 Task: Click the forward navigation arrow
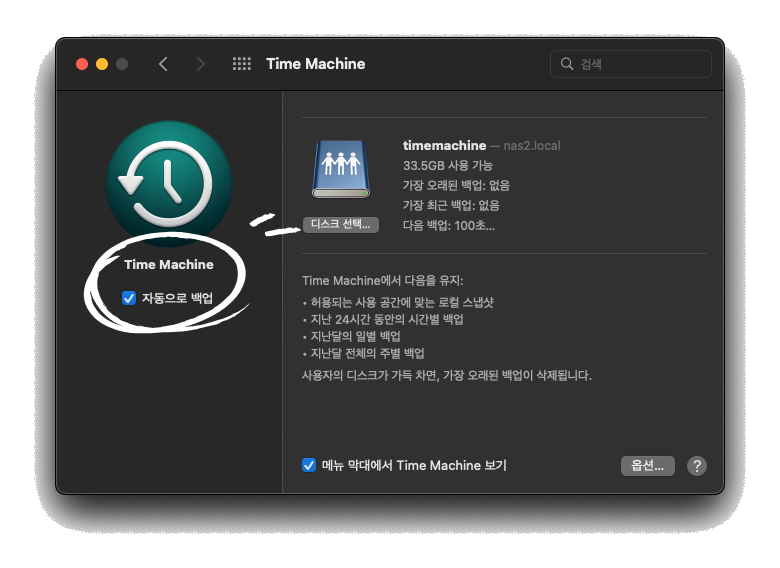(x=200, y=64)
